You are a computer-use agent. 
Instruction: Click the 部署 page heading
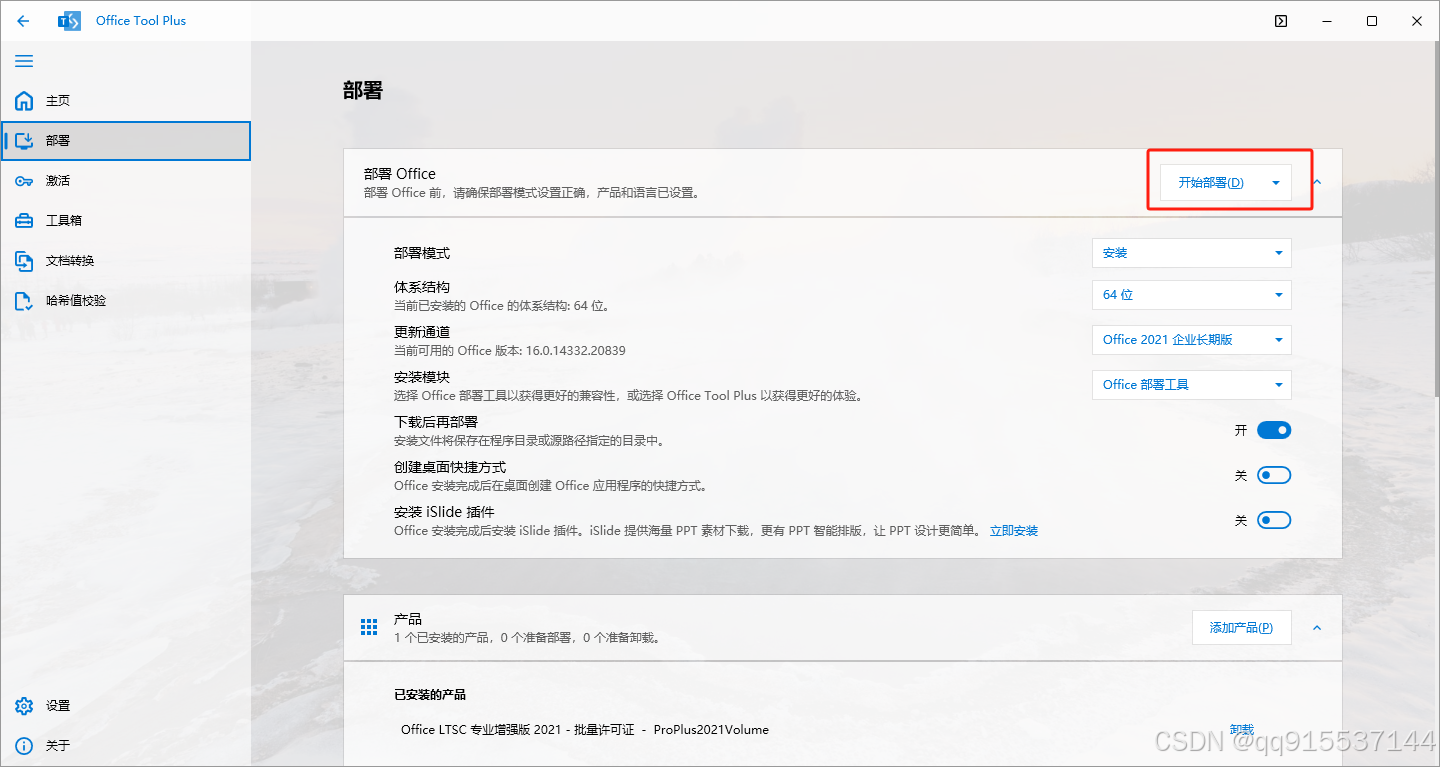coord(363,91)
